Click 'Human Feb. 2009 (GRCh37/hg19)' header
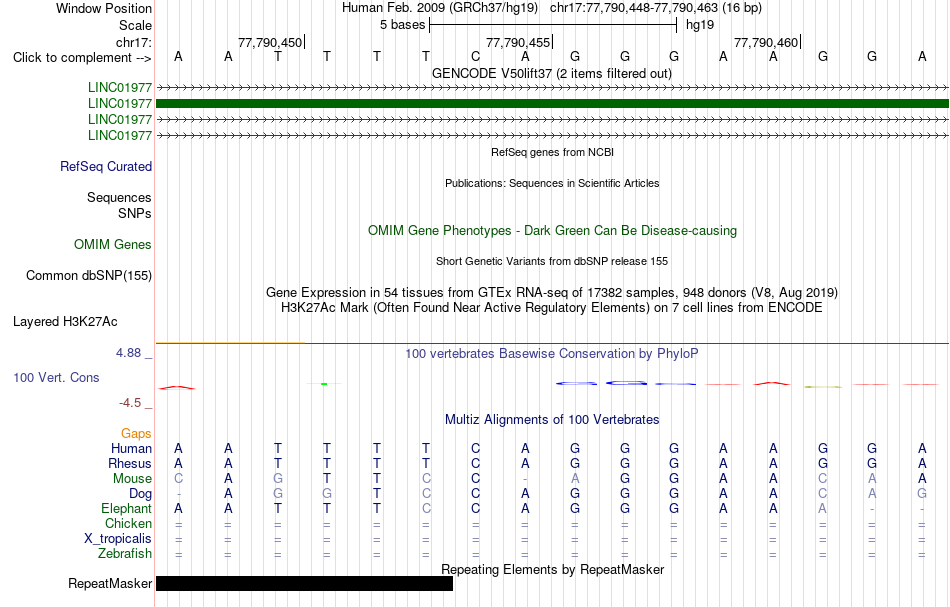The image size is (950, 607). (x=440, y=8)
